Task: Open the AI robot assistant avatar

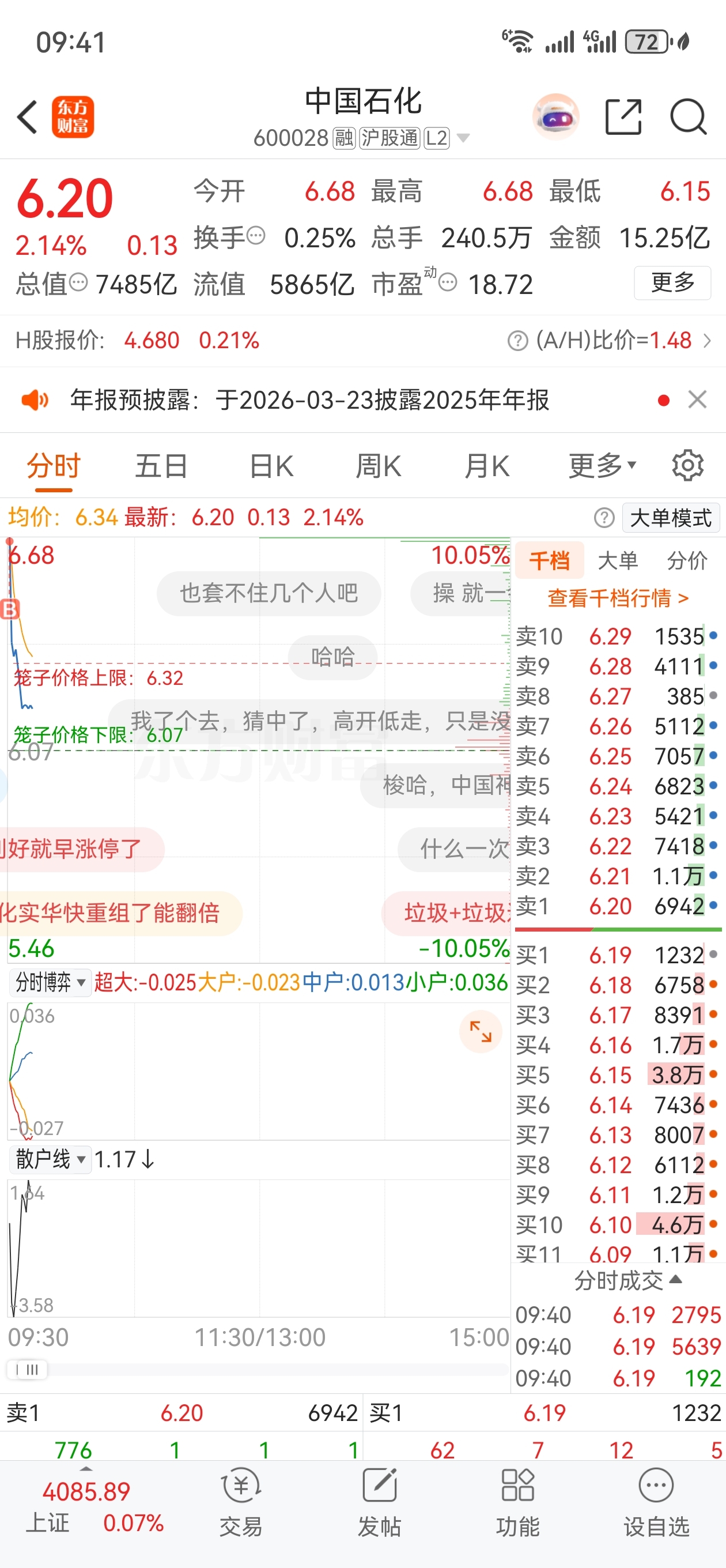Action: click(x=555, y=116)
